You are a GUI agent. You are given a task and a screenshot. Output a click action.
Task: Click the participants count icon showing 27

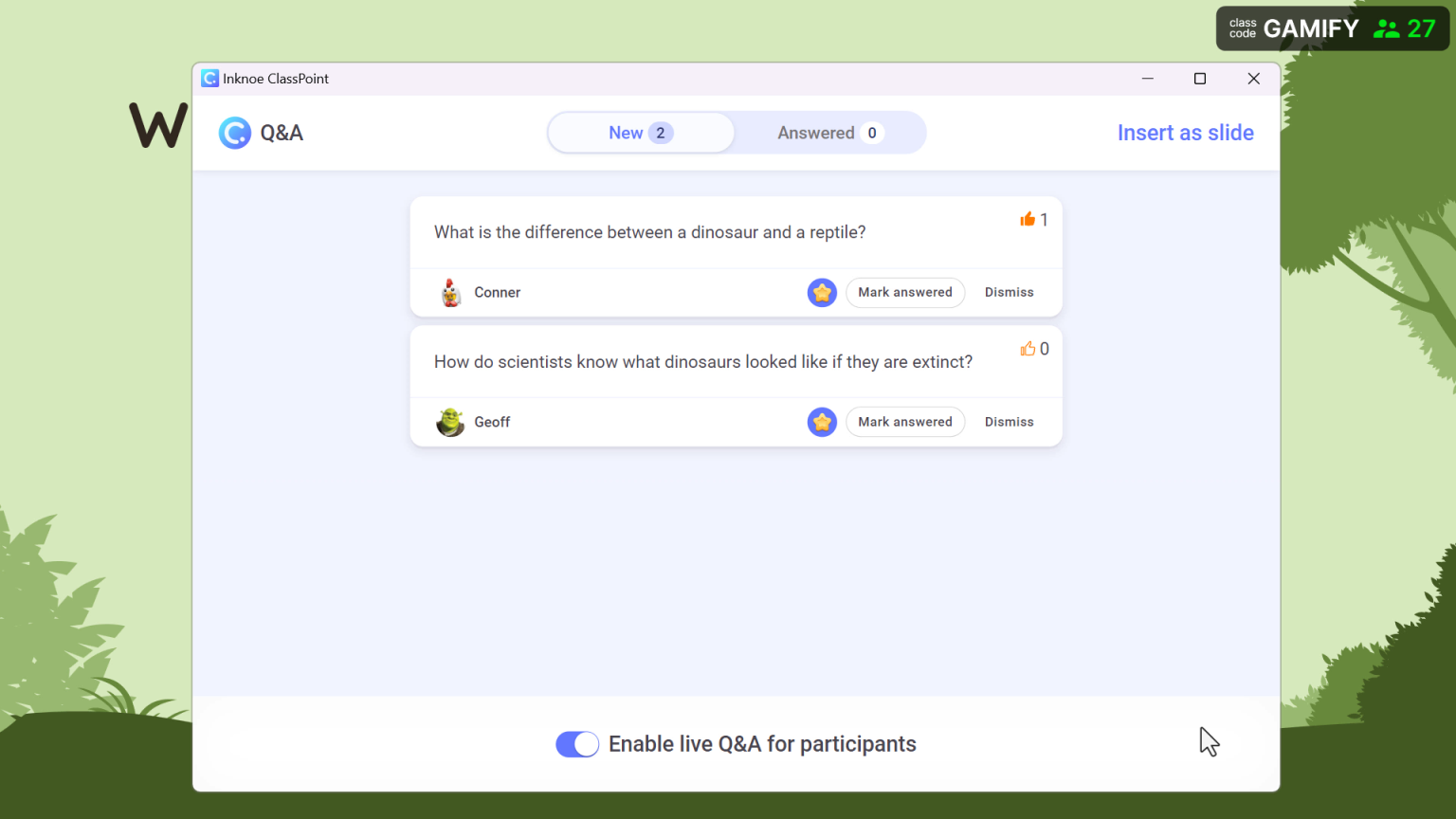(x=1387, y=27)
